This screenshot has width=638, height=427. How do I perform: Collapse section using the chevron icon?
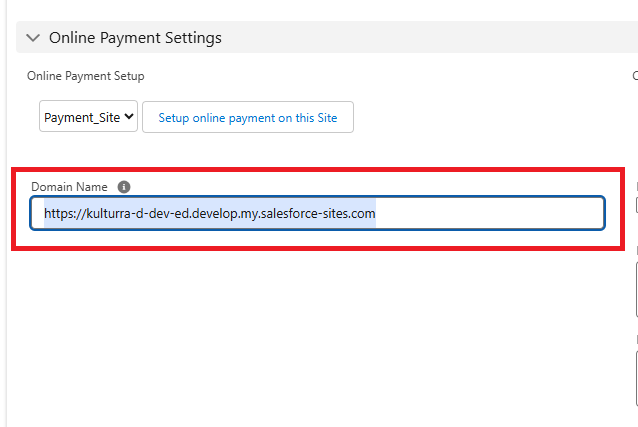tap(33, 38)
